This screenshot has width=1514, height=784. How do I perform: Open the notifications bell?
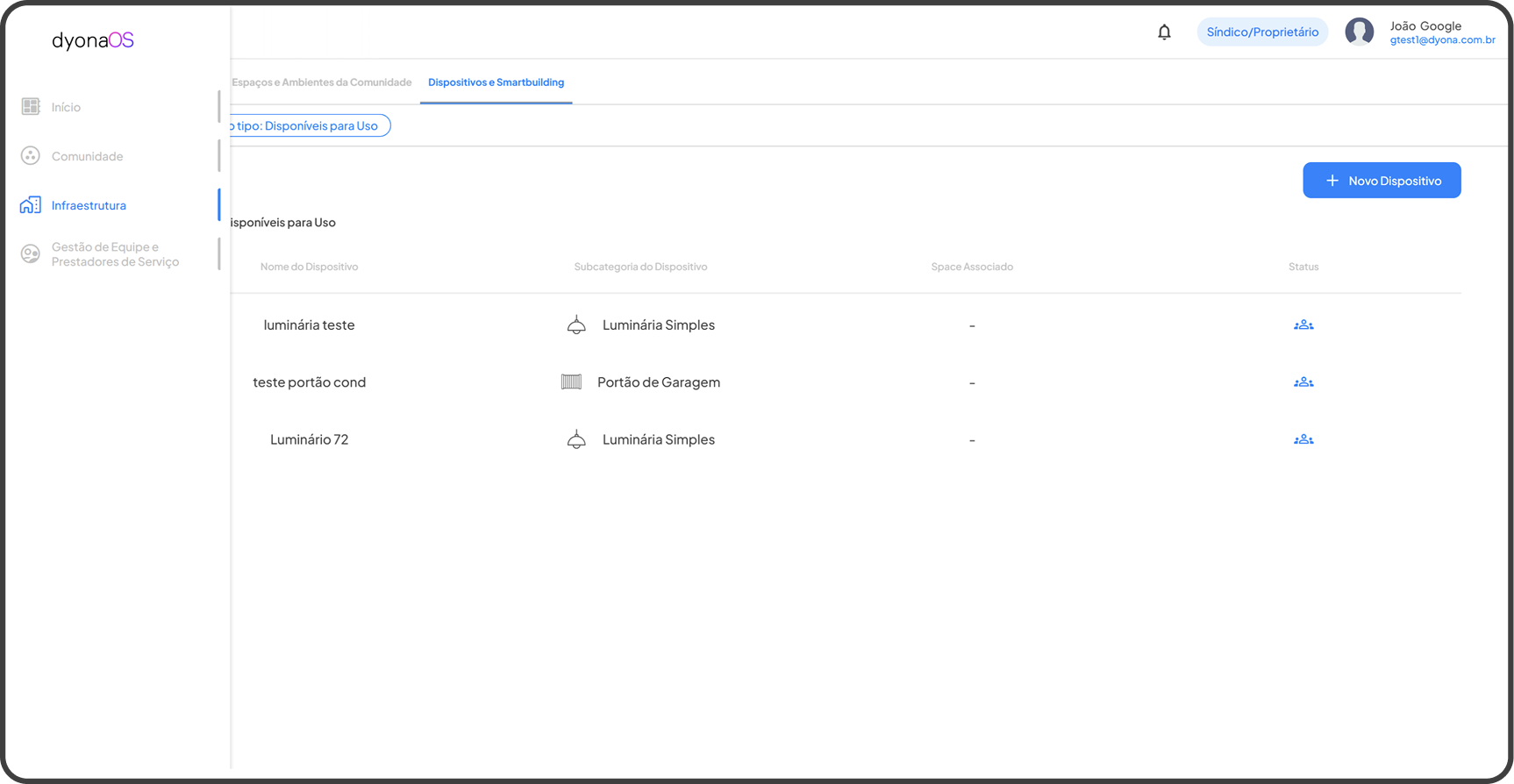pos(1164,32)
